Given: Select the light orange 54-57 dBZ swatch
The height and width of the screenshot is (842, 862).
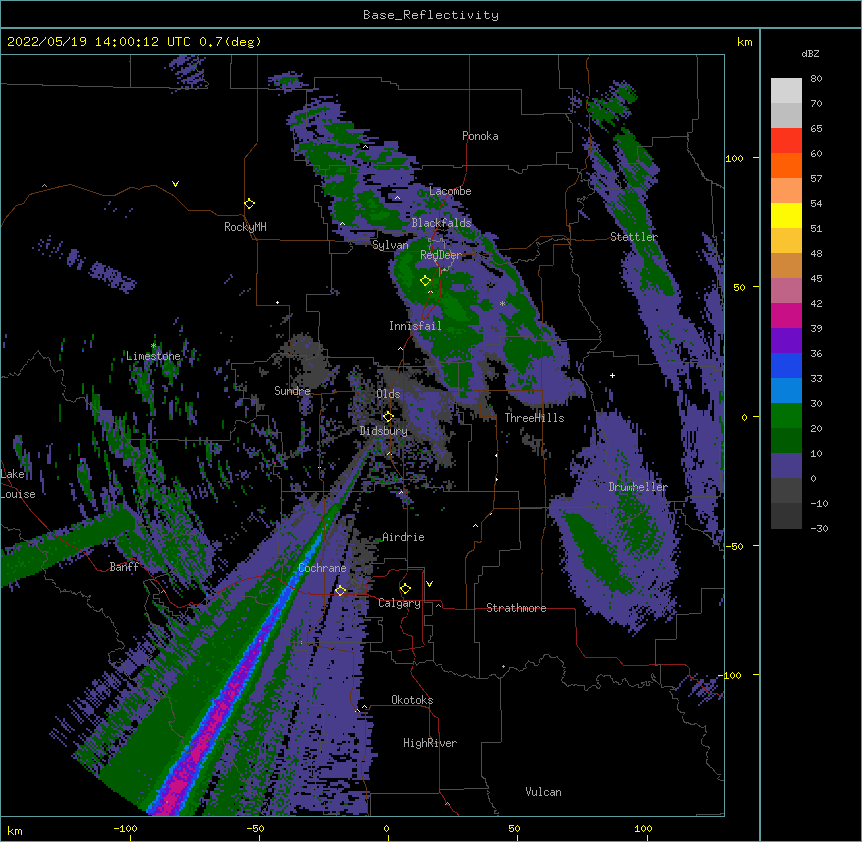Looking at the screenshot, I should pyautogui.click(x=786, y=191).
